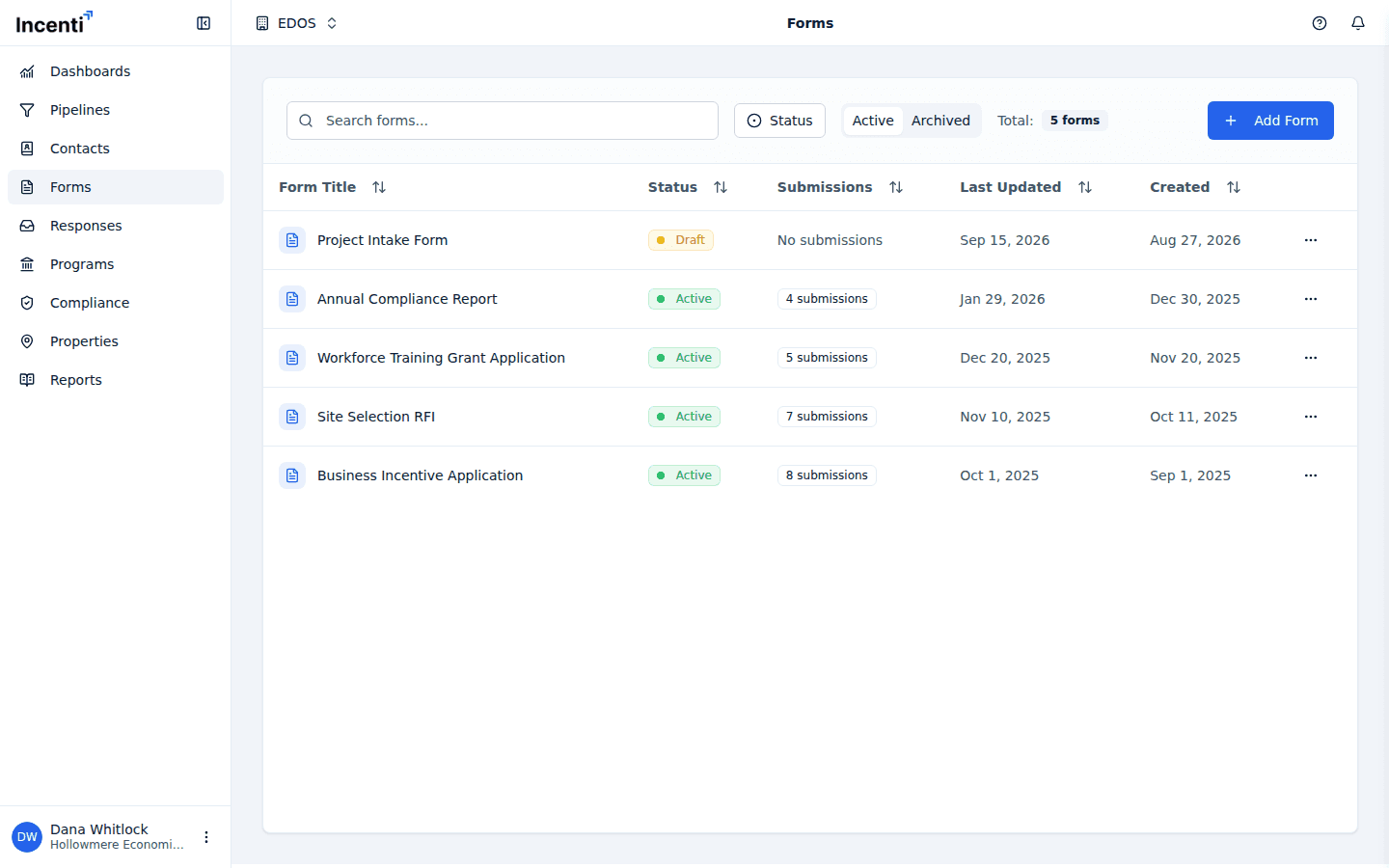The image size is (1389, 868).
Task: Go to Dashboards in sidebar
Action: [116, 71]
